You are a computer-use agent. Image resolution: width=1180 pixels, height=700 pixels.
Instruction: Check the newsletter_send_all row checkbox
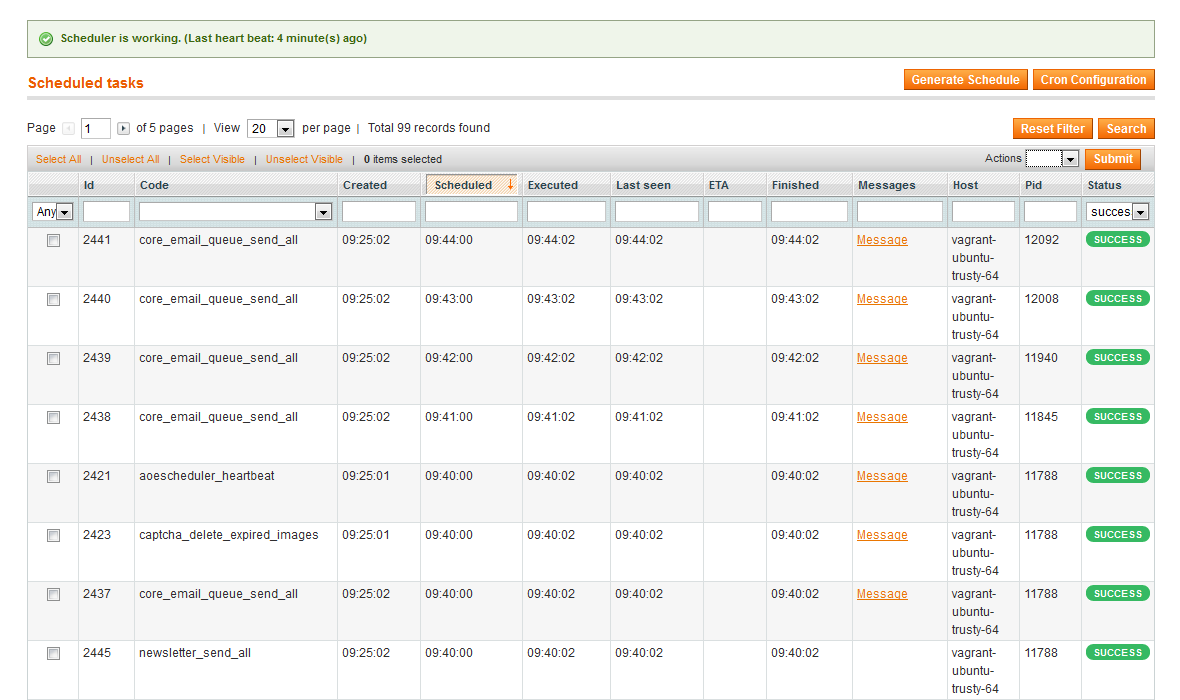coord(54,654)
